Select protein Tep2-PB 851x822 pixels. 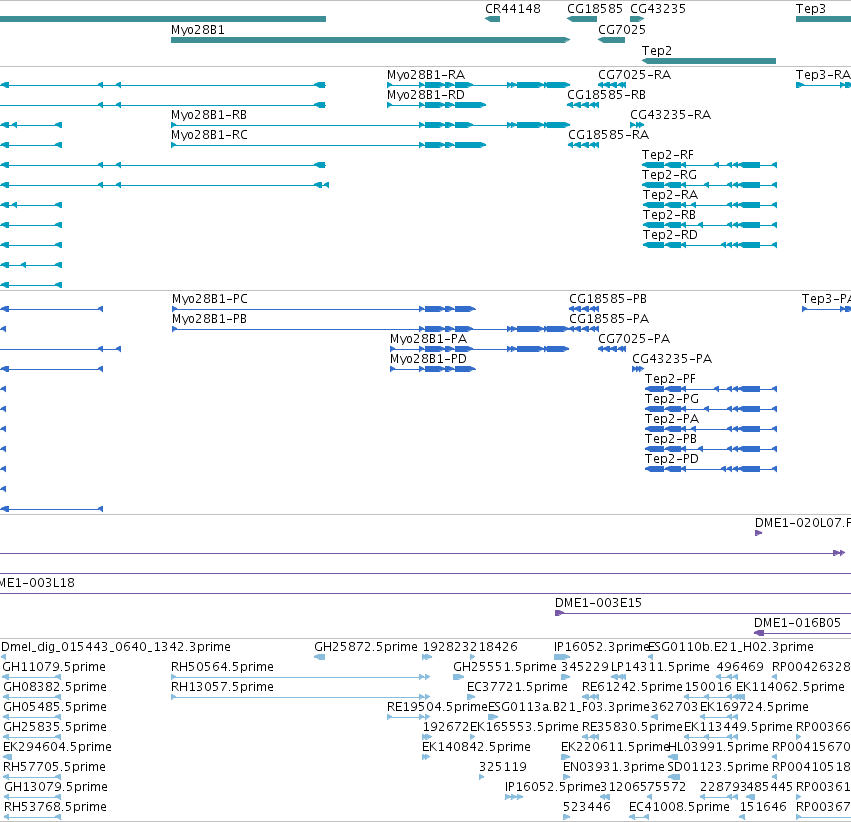(711, 449)
